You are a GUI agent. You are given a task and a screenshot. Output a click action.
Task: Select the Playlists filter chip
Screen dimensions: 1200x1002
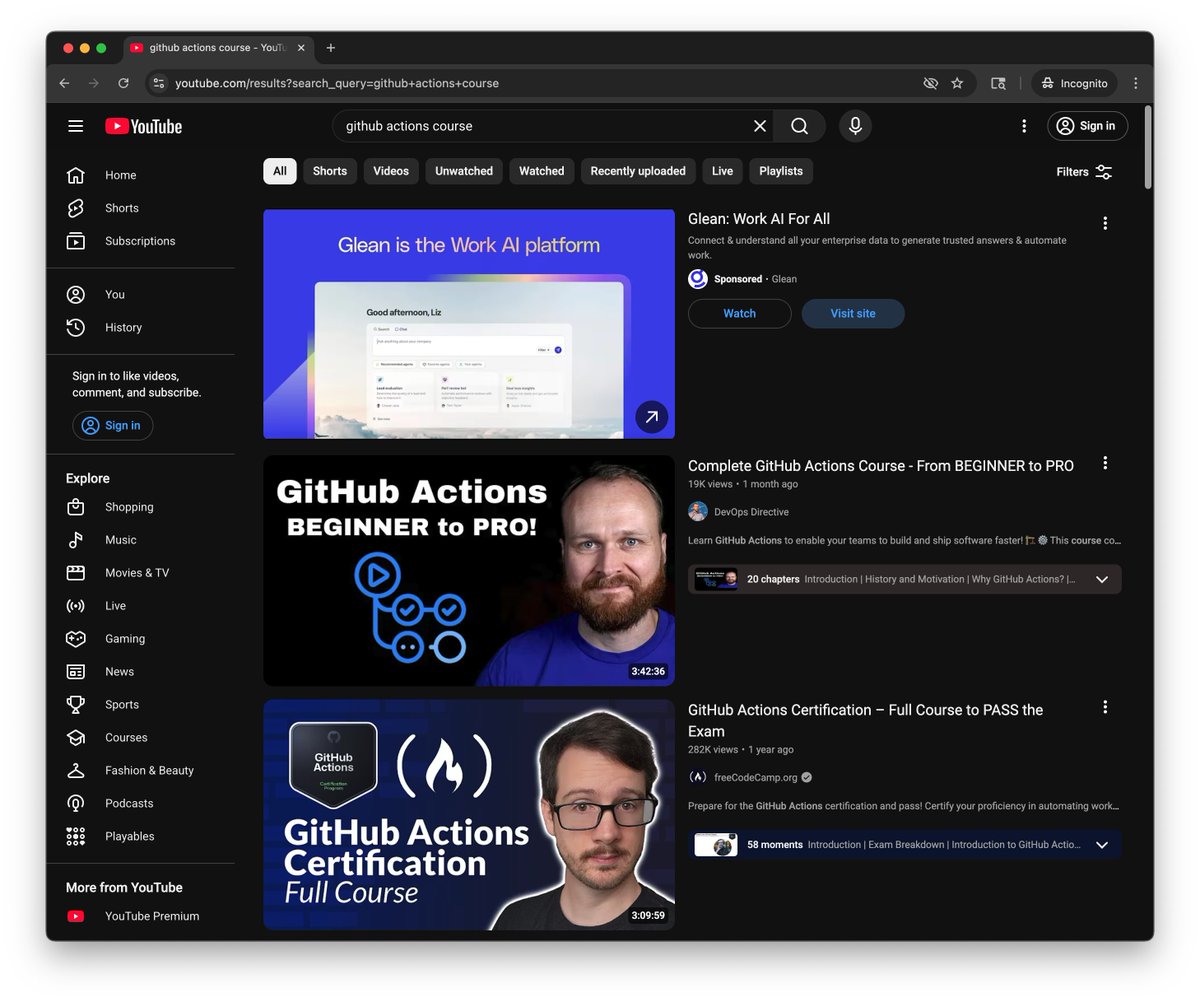tap(781, 171)
